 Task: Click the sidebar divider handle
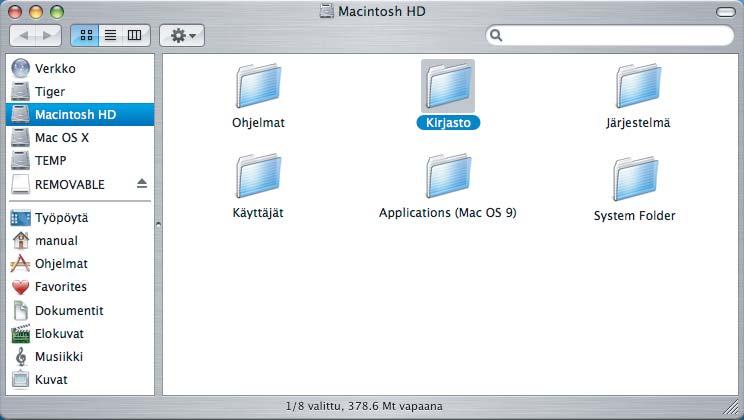(158, 224)
